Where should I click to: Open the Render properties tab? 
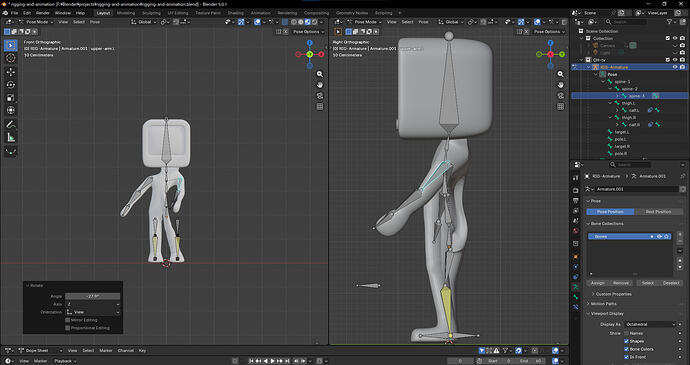click(576, 191)
